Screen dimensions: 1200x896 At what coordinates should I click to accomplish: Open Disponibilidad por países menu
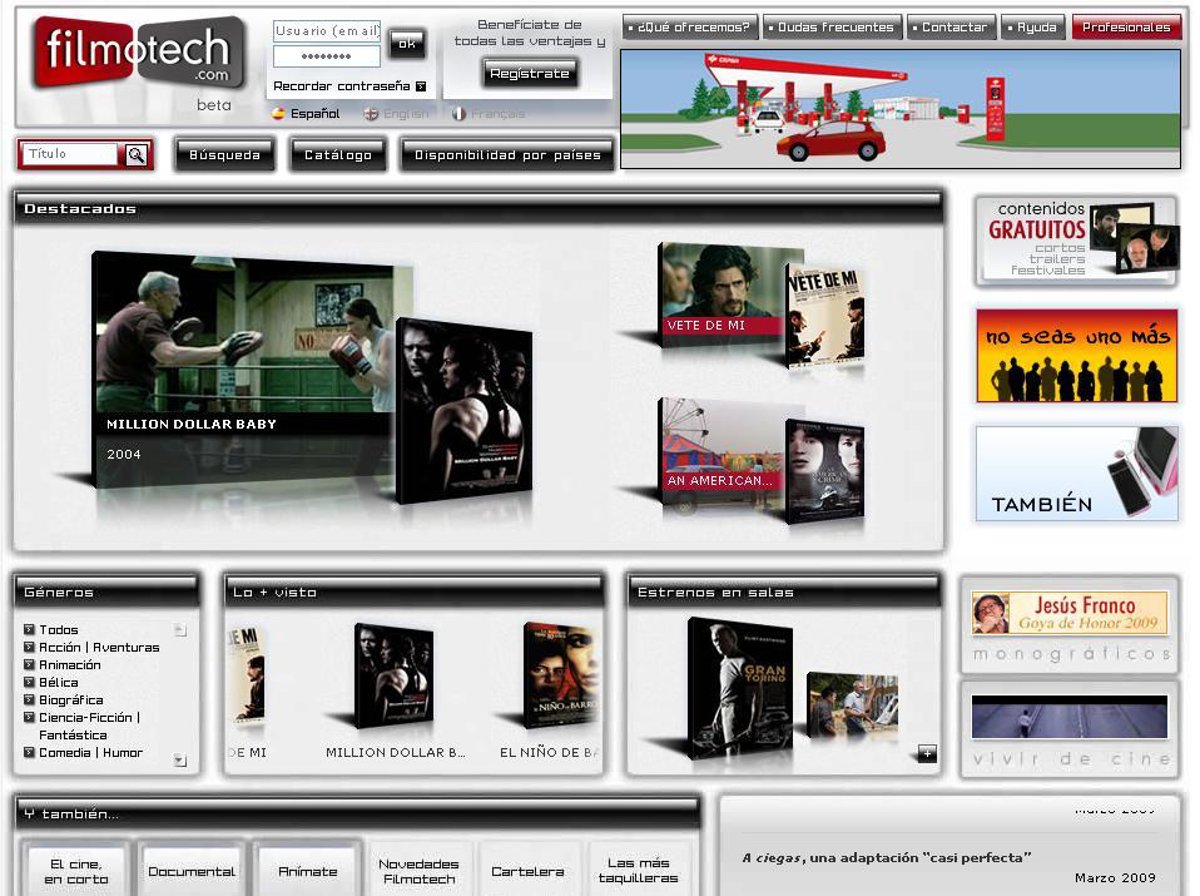point(507,155)
